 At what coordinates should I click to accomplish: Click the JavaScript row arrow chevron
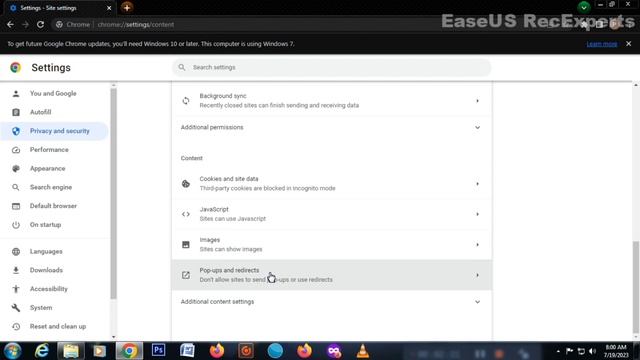[477, 214]
